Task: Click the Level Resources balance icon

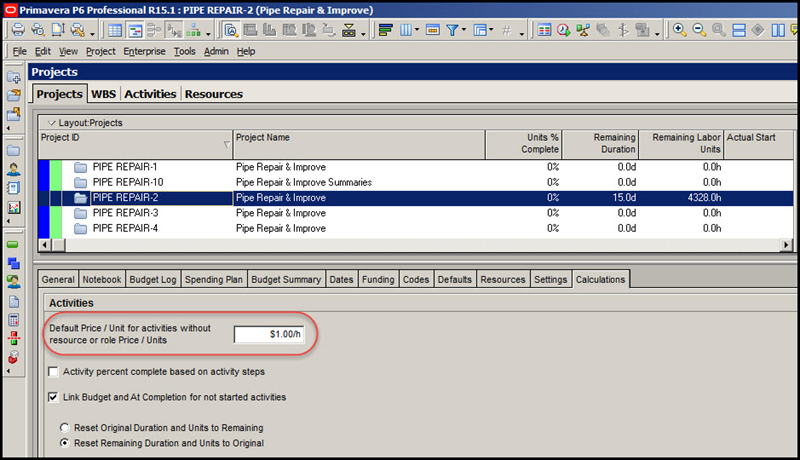Action: pos(583,31)
